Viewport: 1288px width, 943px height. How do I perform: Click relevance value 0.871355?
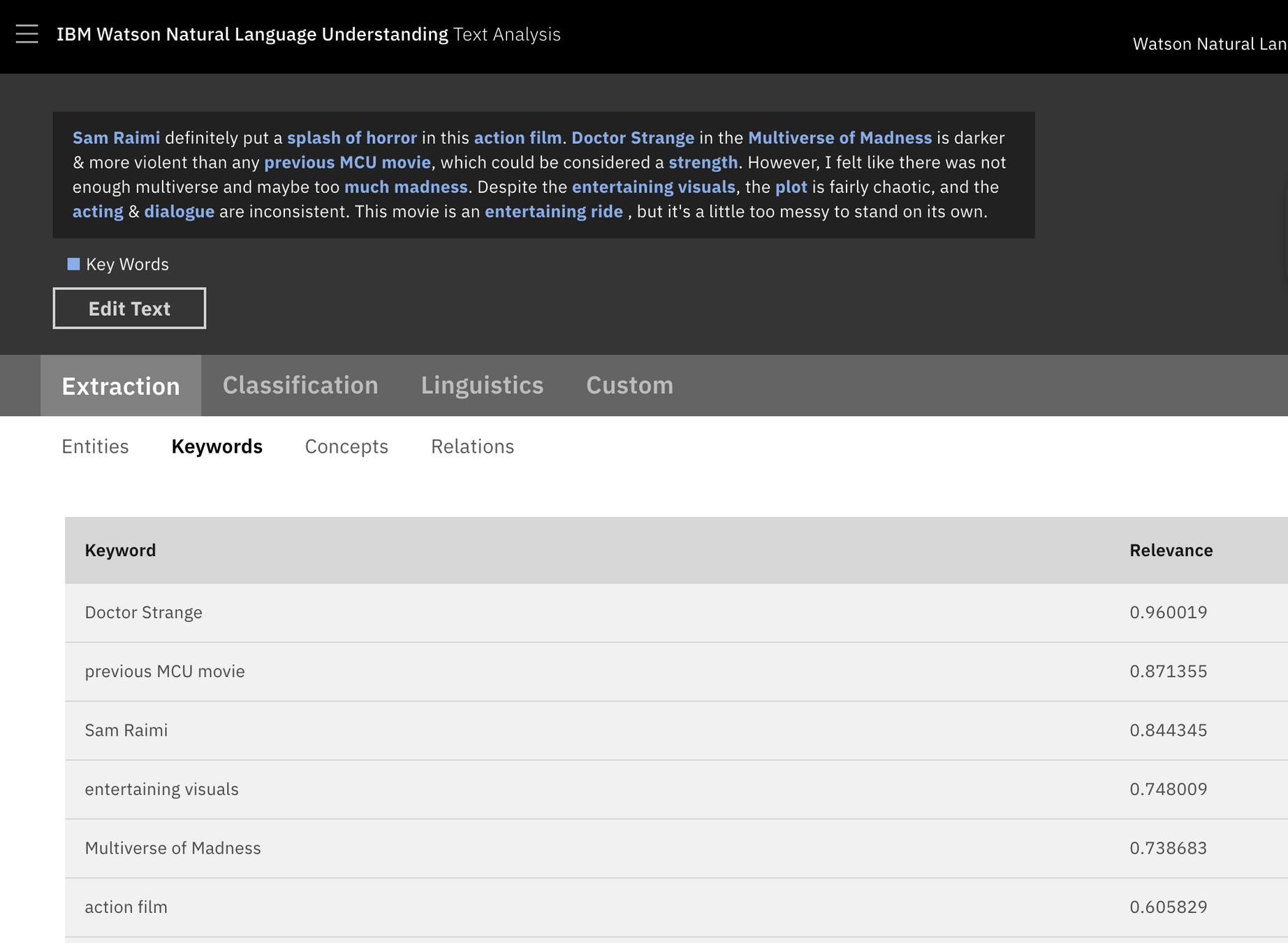click(1168, 671)
